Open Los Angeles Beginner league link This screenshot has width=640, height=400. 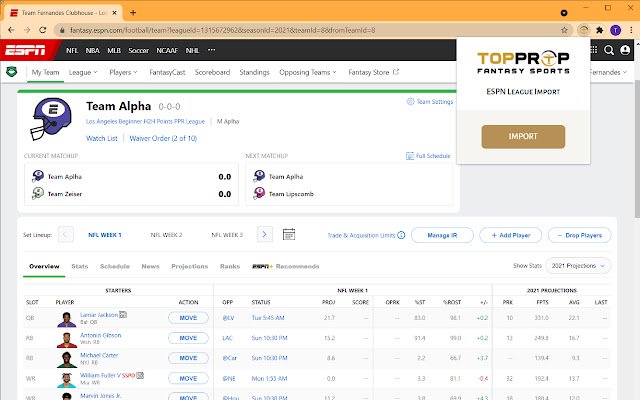(x=145, y=121)
